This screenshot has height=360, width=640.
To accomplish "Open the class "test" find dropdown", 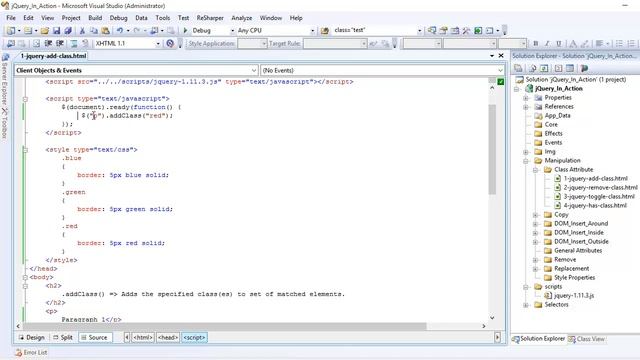I will click(419, 31).
